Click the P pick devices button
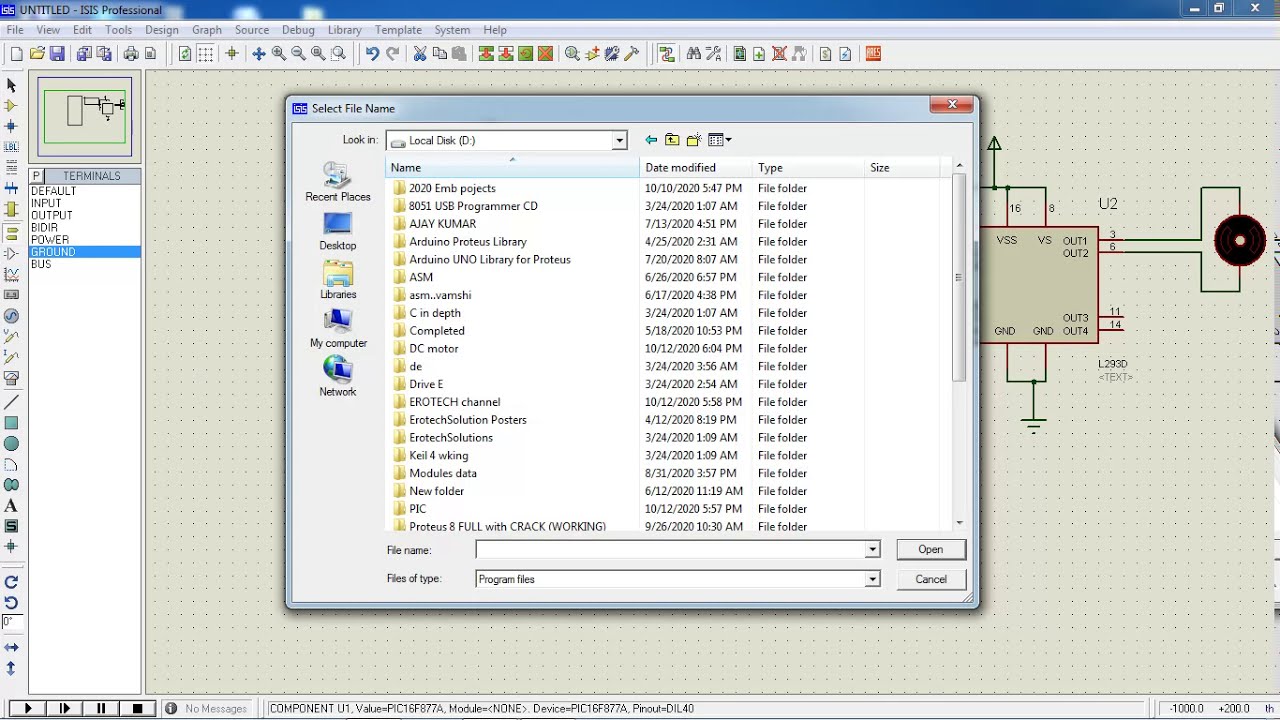The image size is (1280, 720). (37, 176)
